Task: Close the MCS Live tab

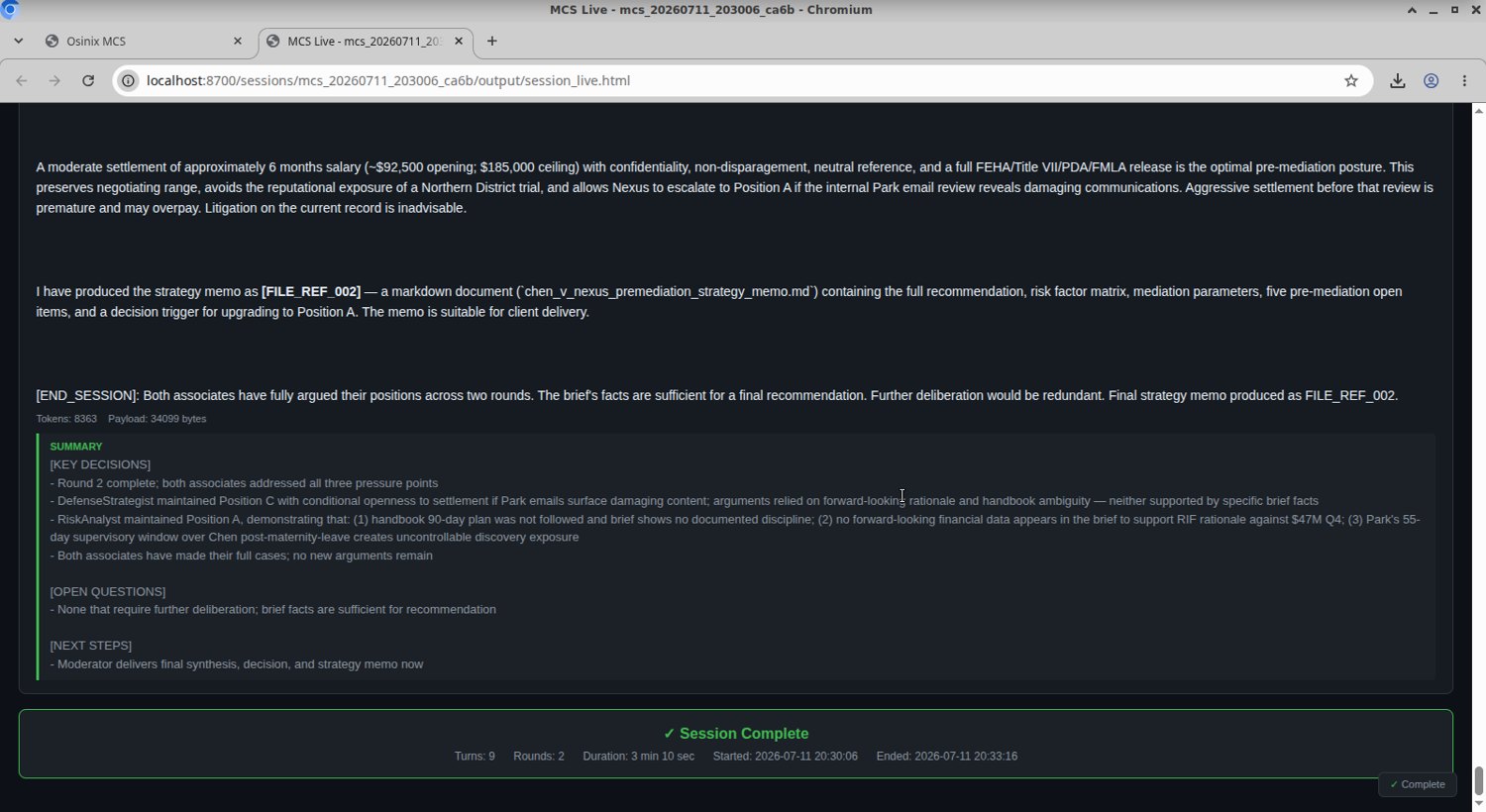Action: point(459,41)
